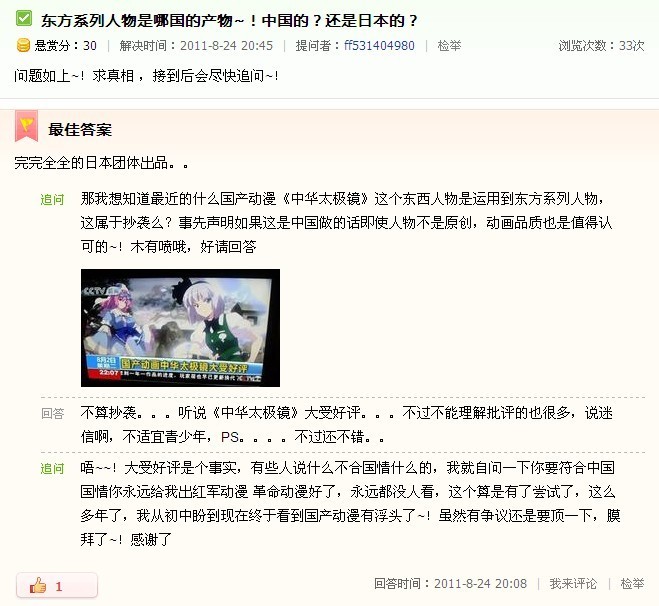
Task: Click the answer text 完完全全的日本团体出品
Action: (101, 163)
